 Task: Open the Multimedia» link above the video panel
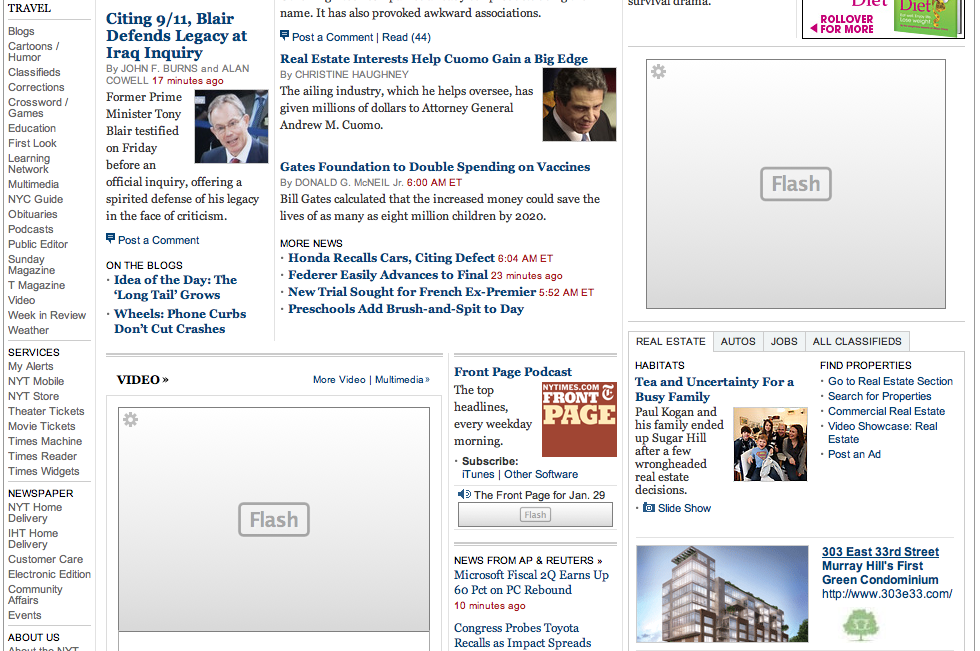coord(402,380)
